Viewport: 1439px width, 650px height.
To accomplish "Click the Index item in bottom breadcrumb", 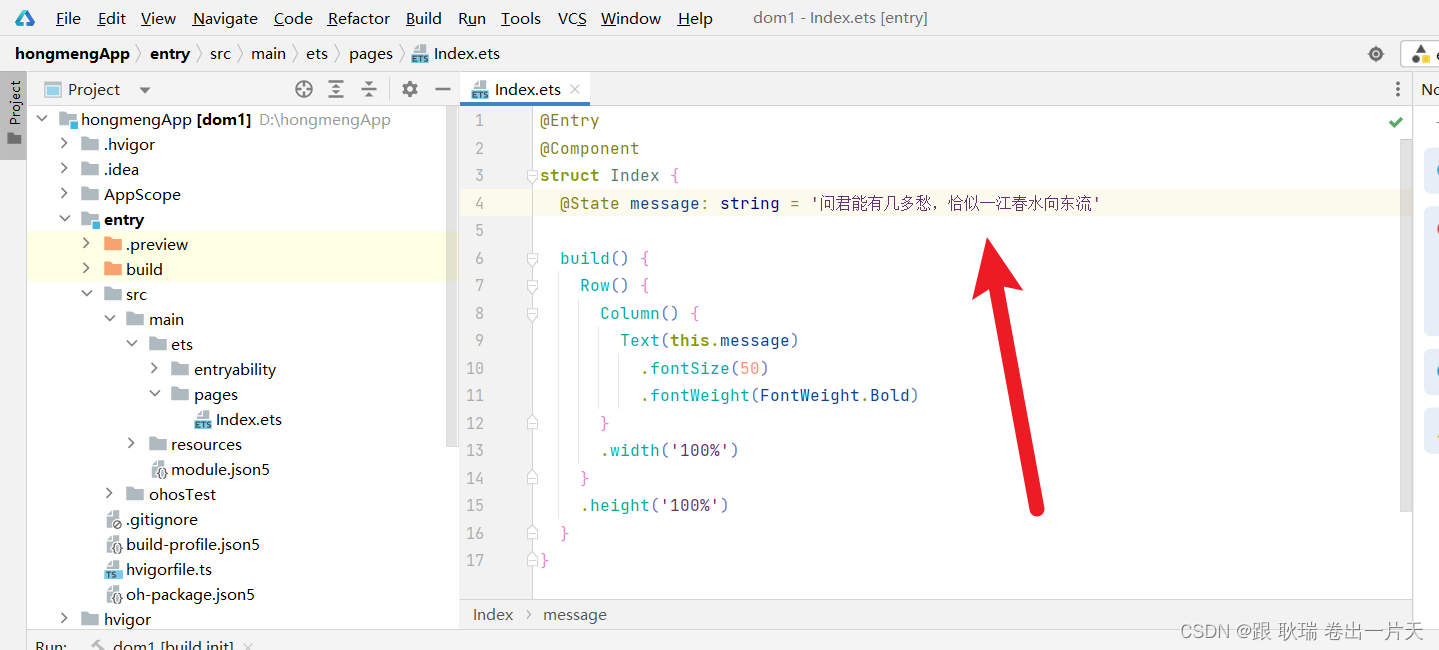I will [x=493, y=614].
